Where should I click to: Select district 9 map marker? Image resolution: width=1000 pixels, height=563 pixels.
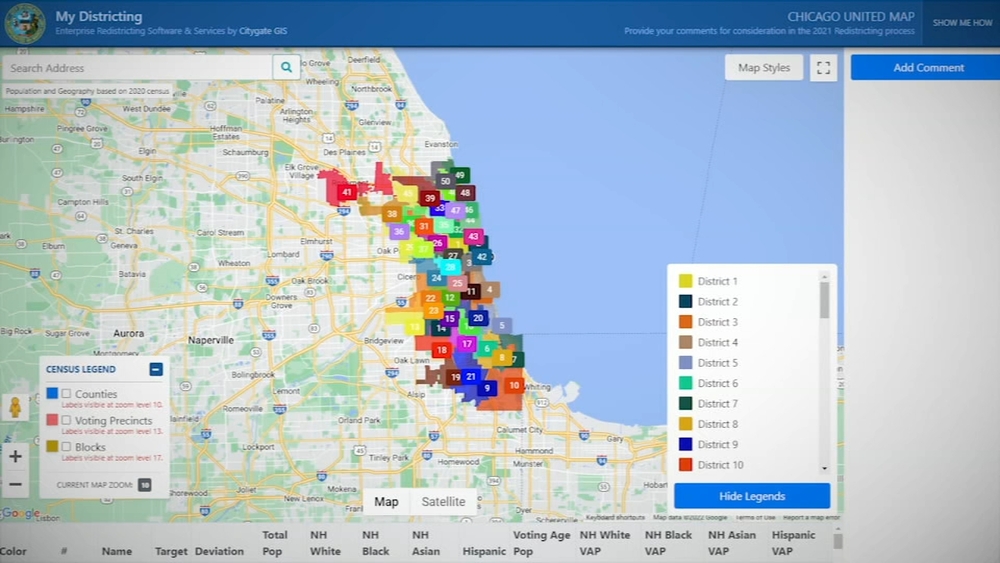487,388
